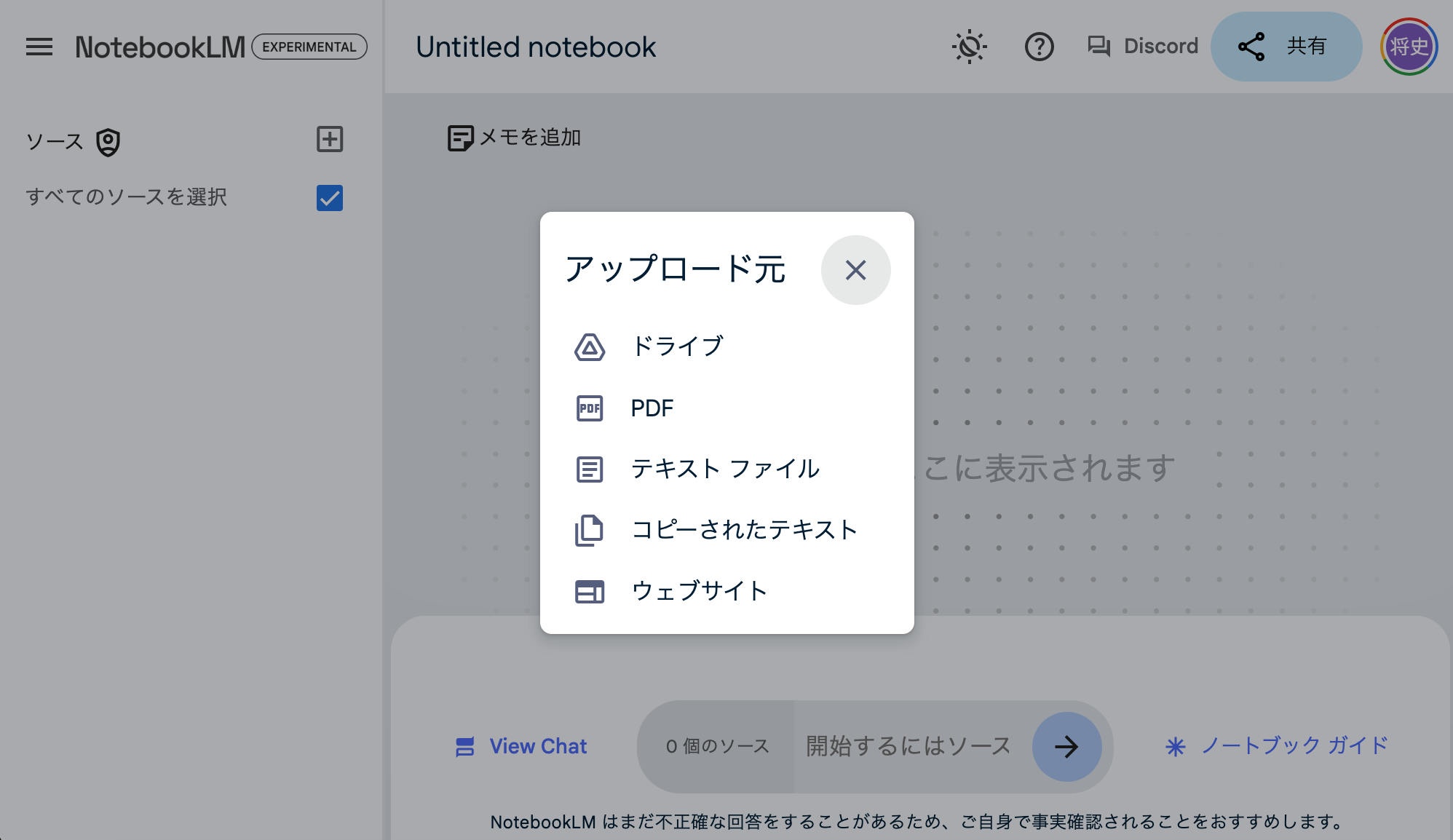Add a new source with the plus icon

(330, 139)
